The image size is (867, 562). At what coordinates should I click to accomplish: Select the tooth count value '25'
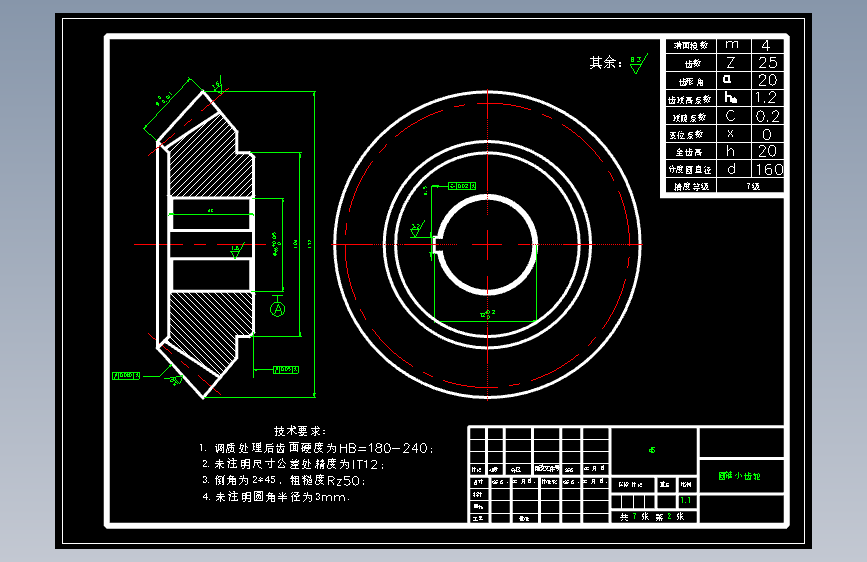(767, 63)
